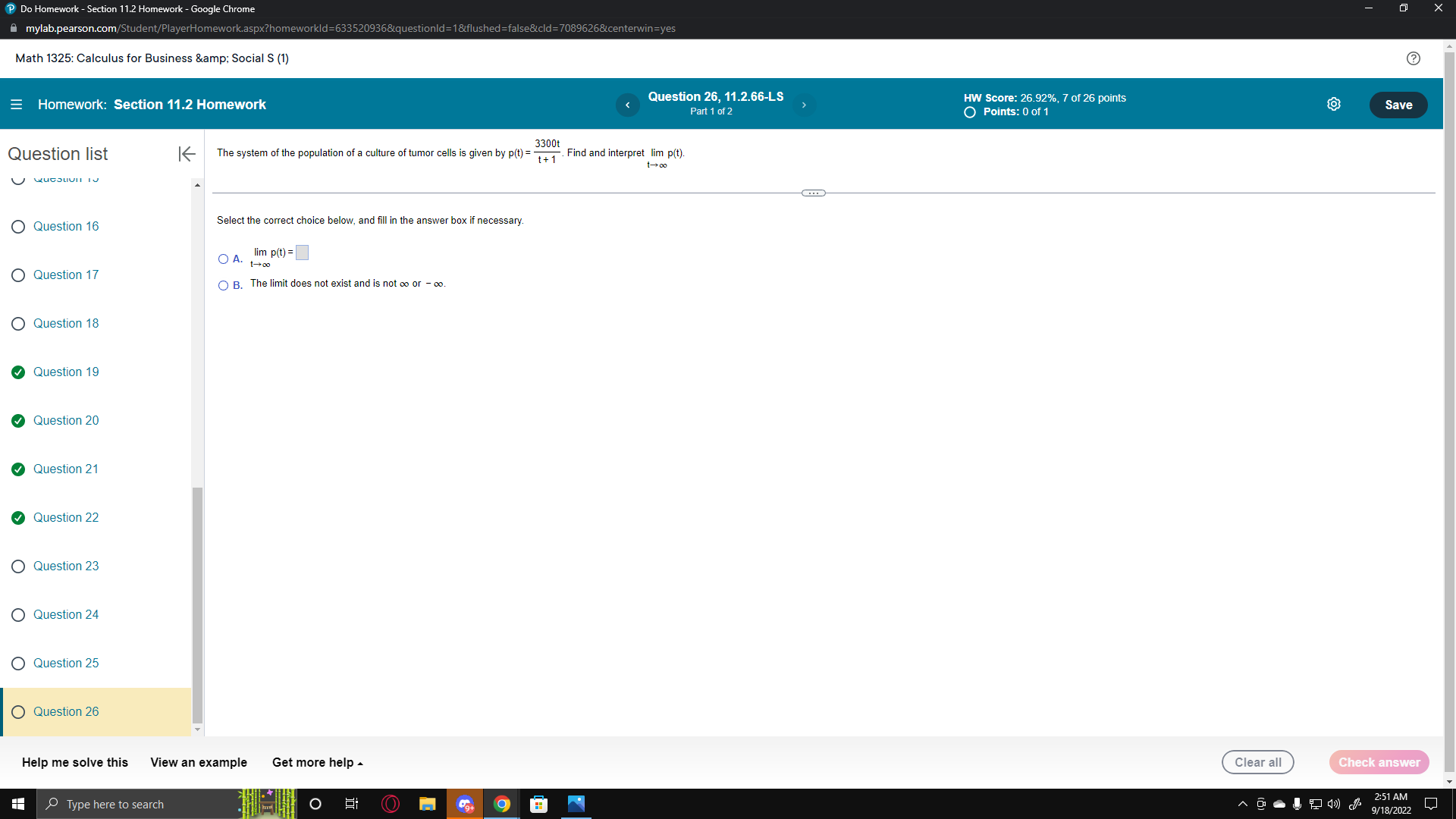Open the volume icon in the system tray
Screen dimensions: 1456x819
tap(1332, 804)
